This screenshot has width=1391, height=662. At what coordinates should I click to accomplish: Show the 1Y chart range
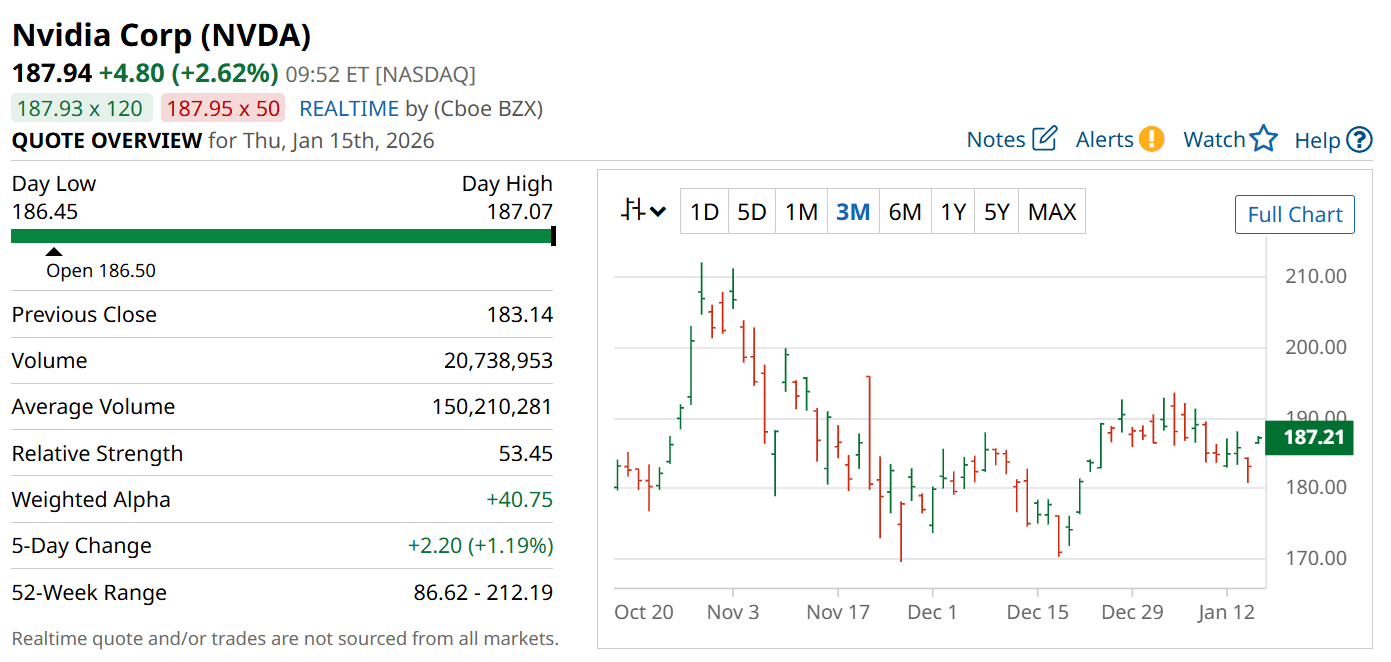point(953,212)
